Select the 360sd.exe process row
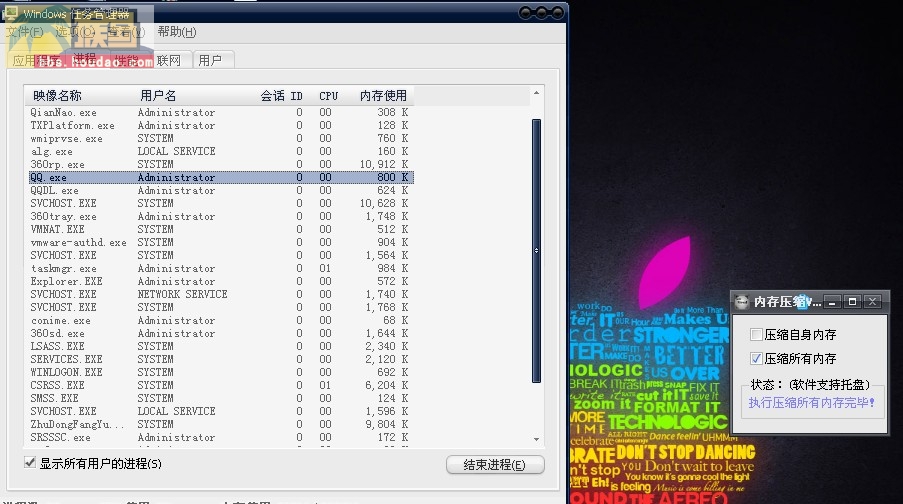The width and height of the screenshot is (903, 504). [x=221, y=334]
